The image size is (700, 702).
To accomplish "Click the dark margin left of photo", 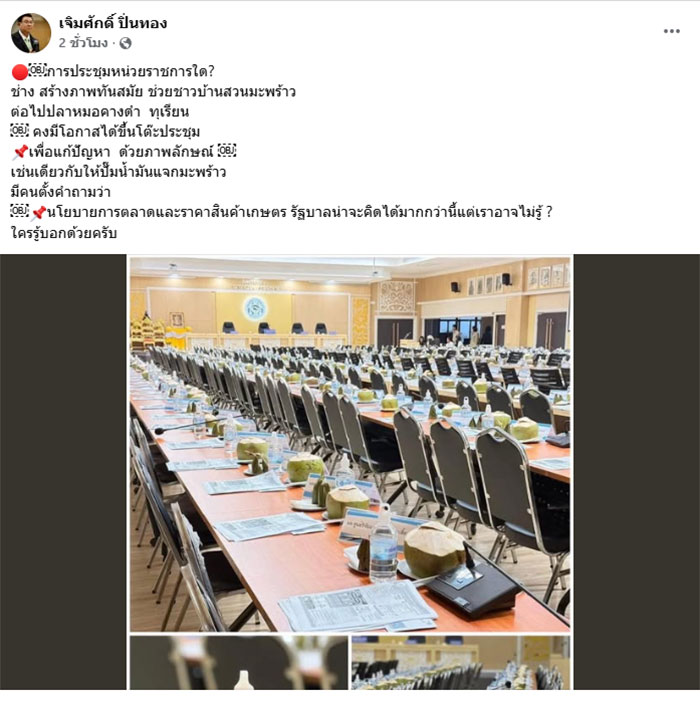I will pyautogui.click(x=63, y=472).
